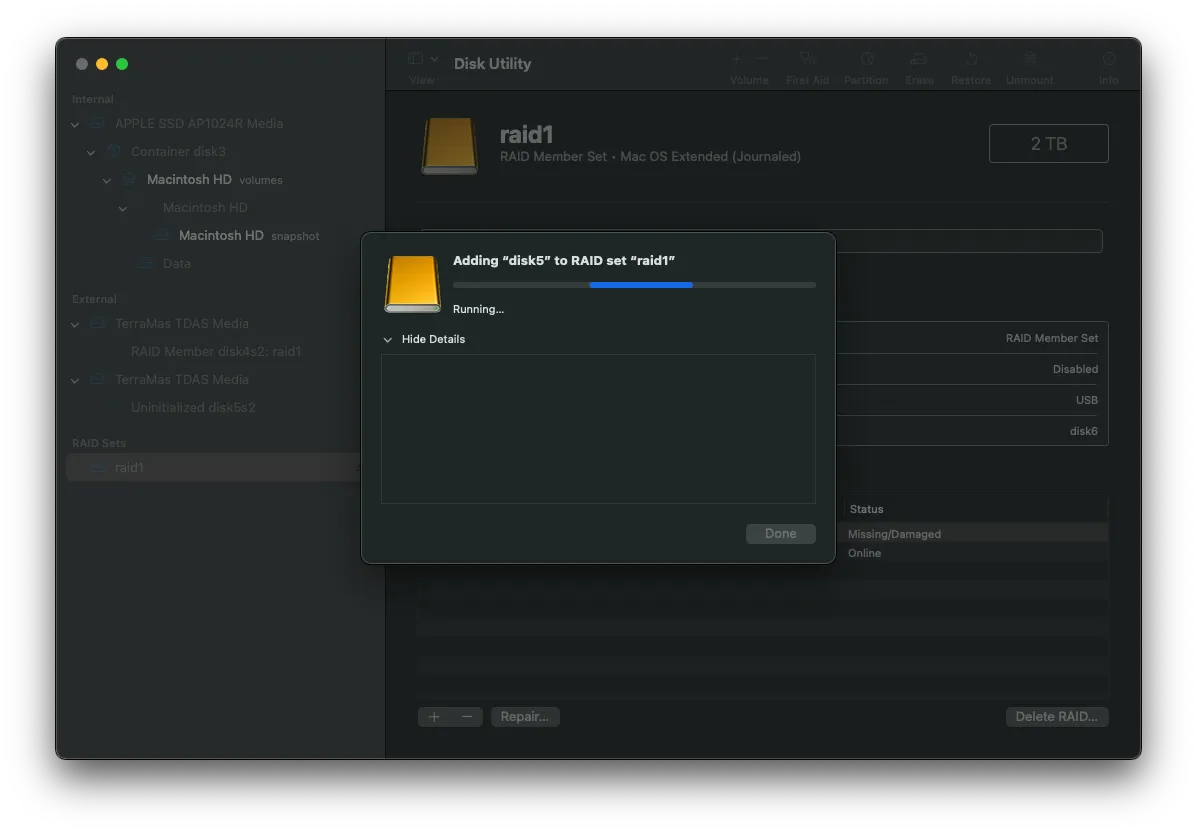This screenshot has height=833, width=1197.
Task: Click the Restore toolbar icon
Action: tap(971, 60)
